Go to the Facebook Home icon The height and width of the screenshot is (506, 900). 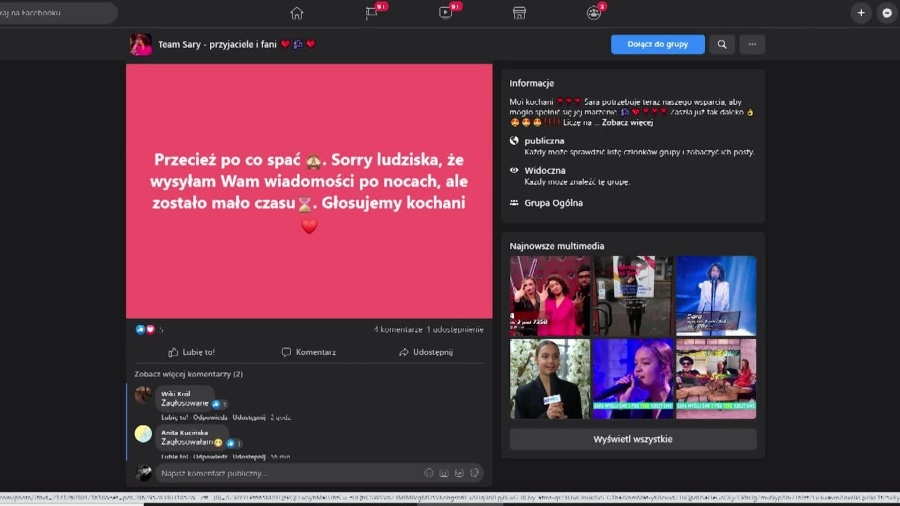[x=296, y=13]
